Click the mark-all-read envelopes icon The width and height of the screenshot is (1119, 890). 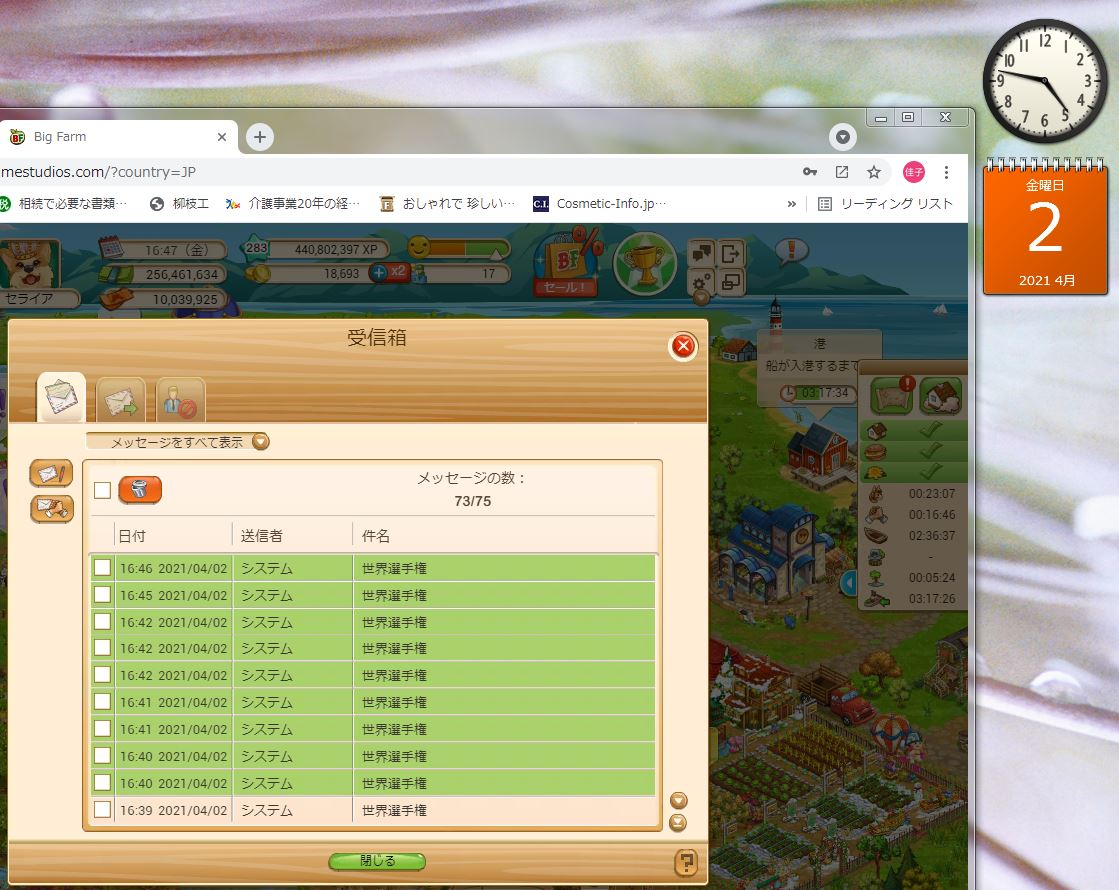coord(51,509)
